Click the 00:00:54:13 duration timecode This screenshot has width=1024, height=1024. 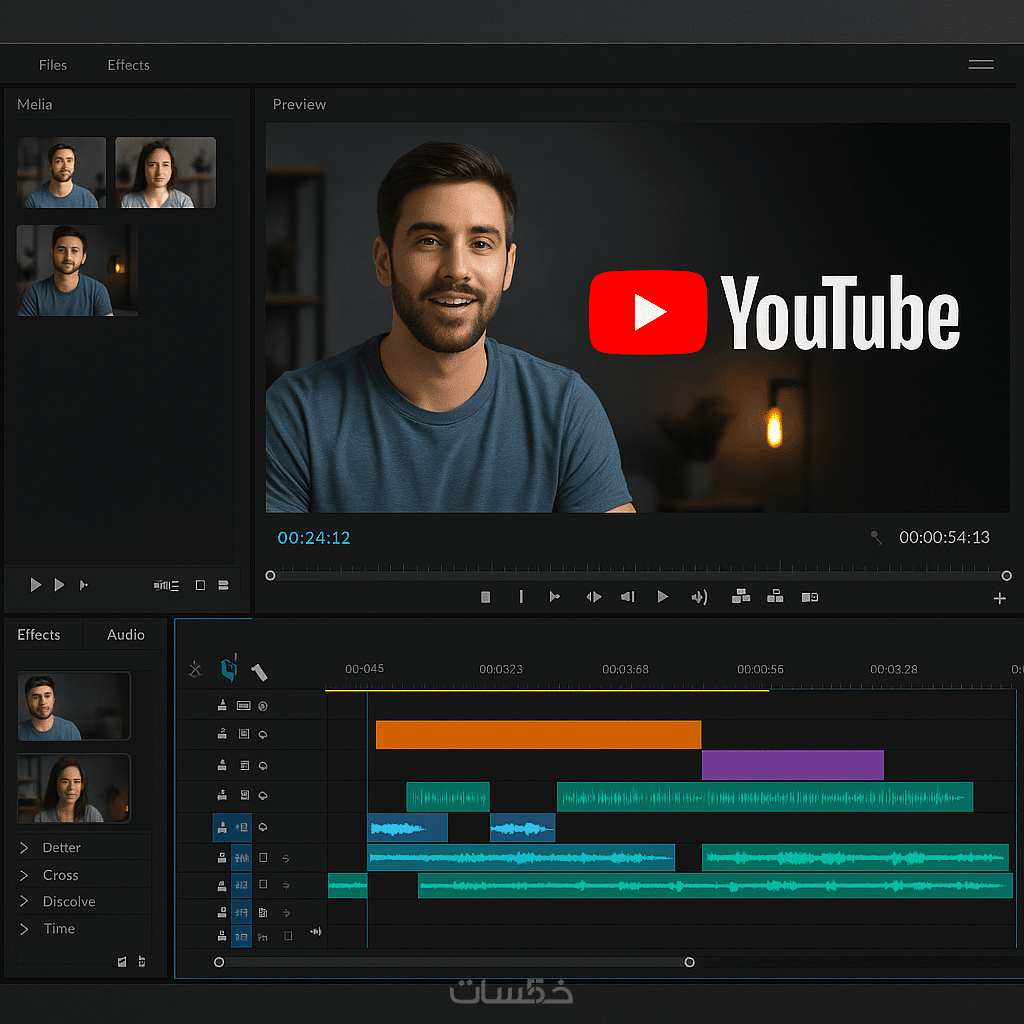pyautogui.click(x=944, y=537)
